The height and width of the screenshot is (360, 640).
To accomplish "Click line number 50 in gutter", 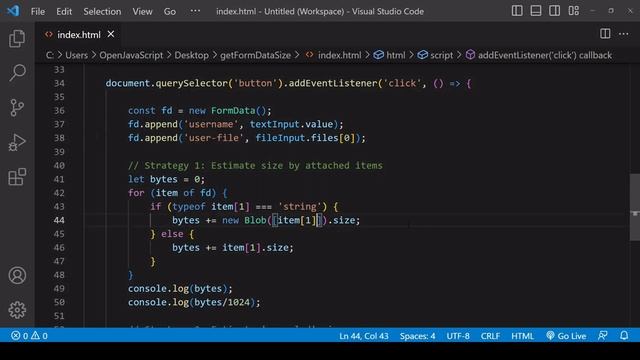I will [x=59, y=302].
